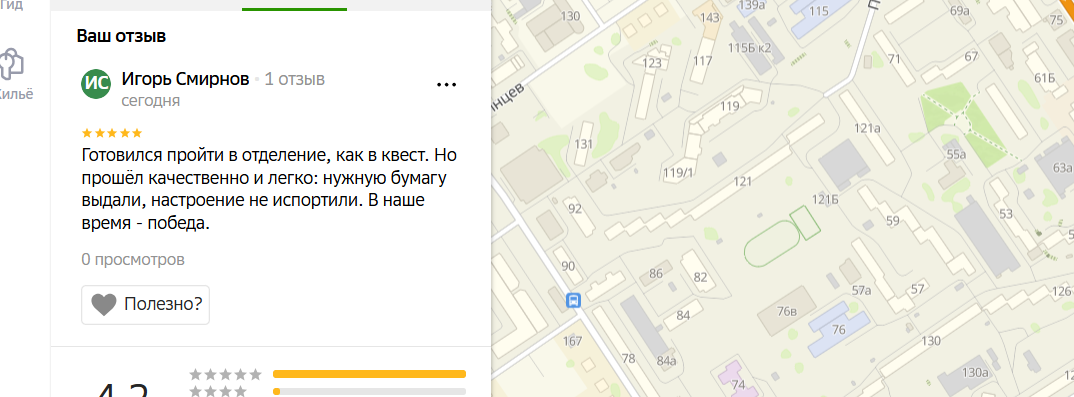This screenshot has width=1074, height=397.
Task: Click building 71 on the map
Action: pyautogui.click(x=894, y=59)
